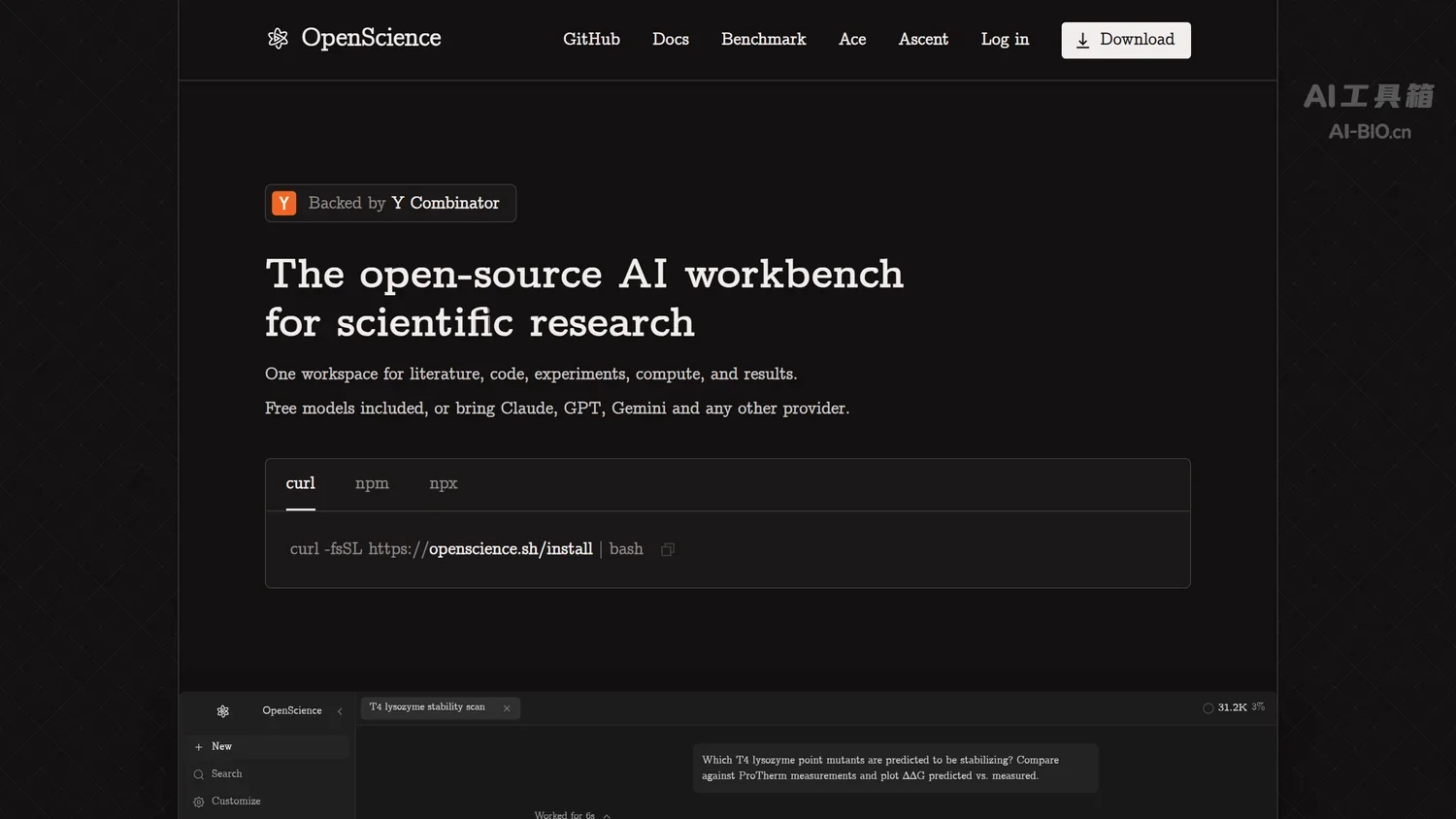Click New in the app sidebar
The height and width of the screenshot is (819, 1456).
(x=270, y=747)
